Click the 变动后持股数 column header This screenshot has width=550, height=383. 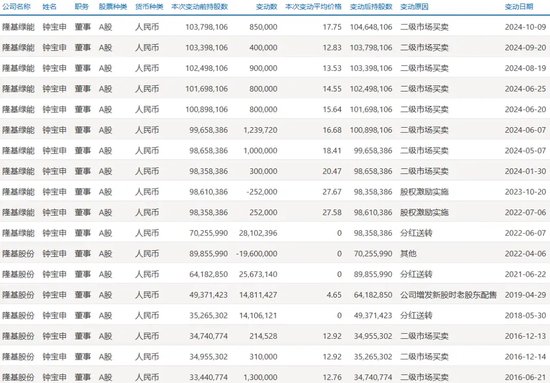(371, 7)
